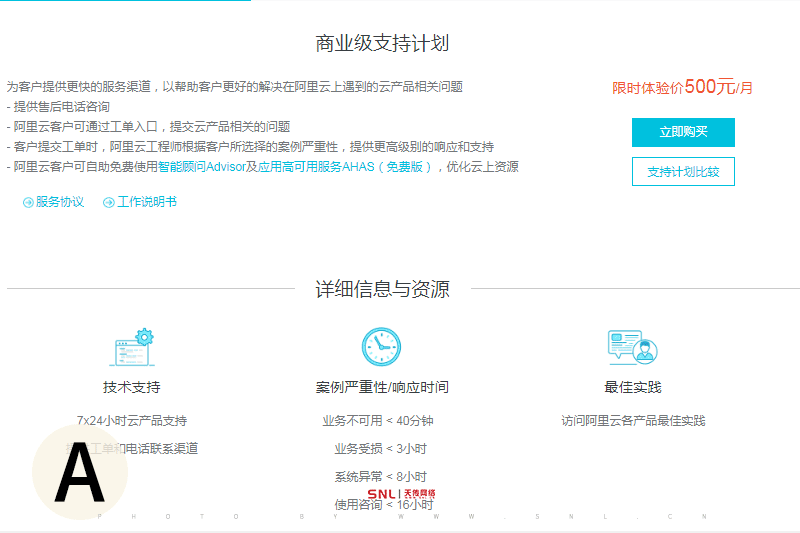Click the line 提供售后电话咨询
Viewport: 800px width, 533px height.
[58, 107]
